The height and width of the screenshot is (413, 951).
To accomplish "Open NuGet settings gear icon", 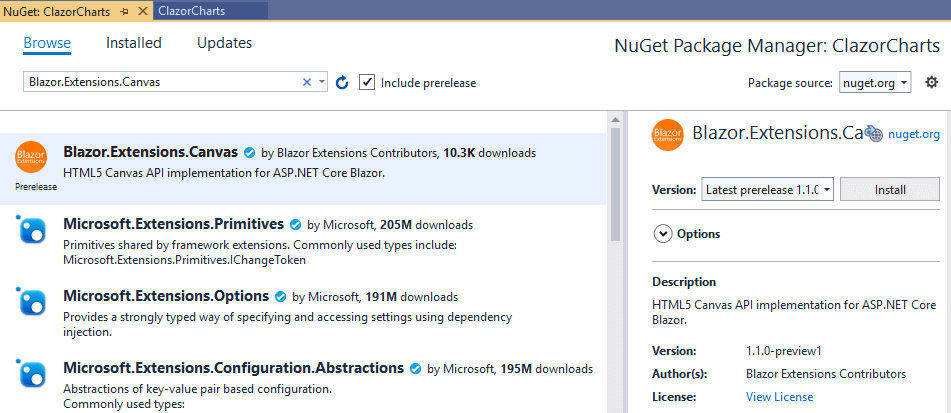I will (931, 82).
